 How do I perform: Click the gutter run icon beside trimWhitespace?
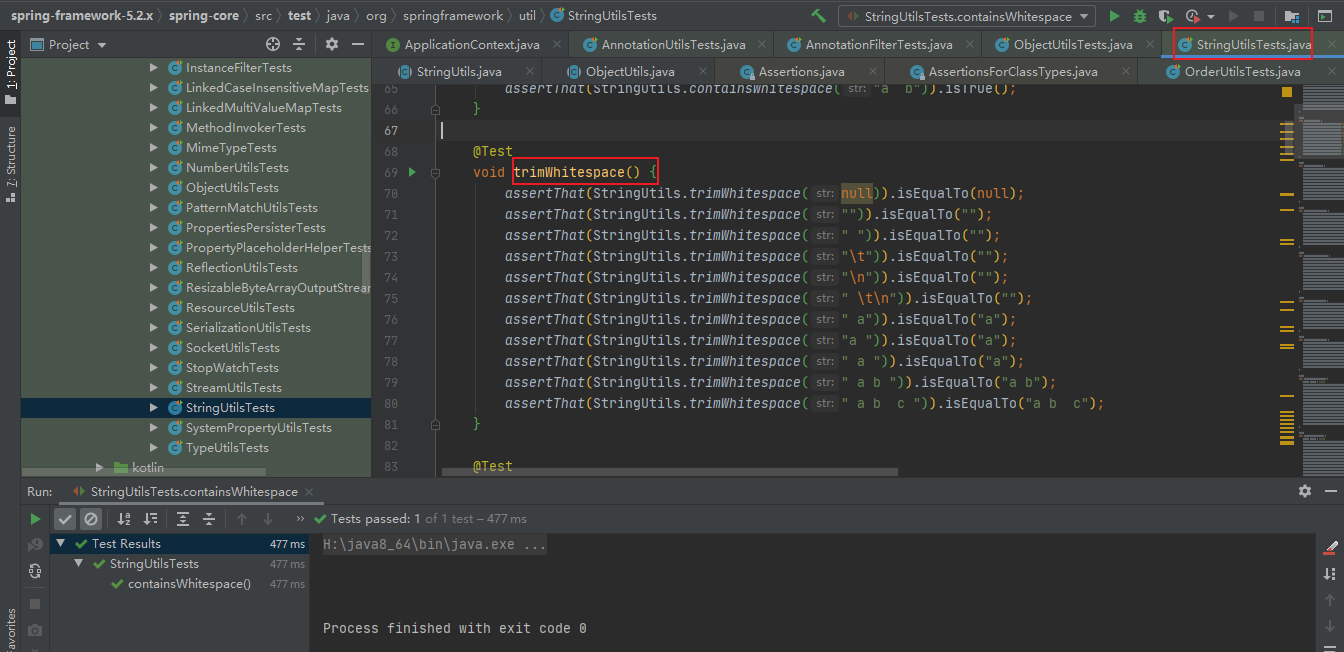tap(411, 172)
